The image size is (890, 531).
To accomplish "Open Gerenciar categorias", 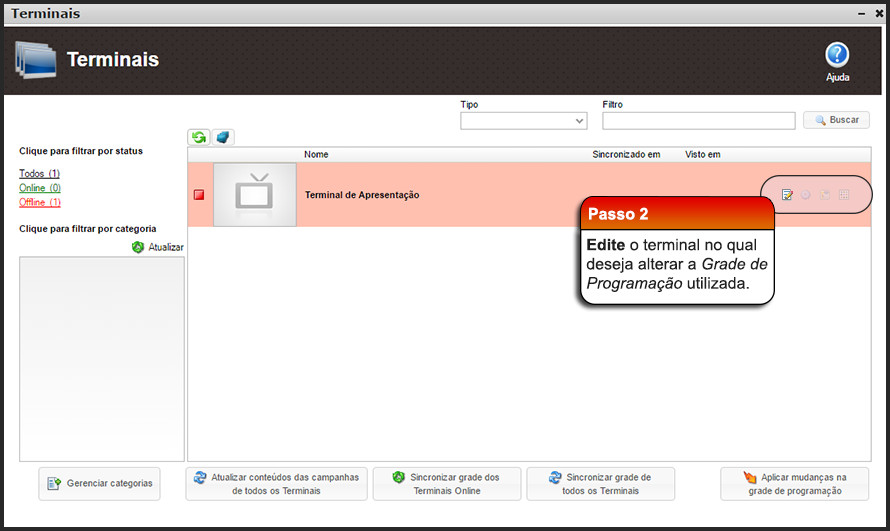I will tap(99, 483).
